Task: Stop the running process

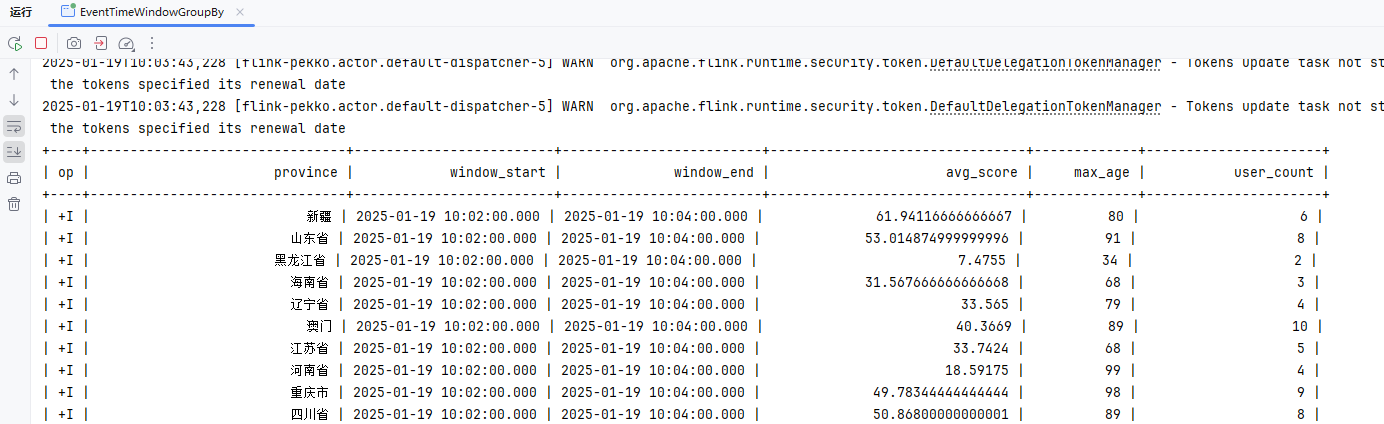Action: pyautogui.click(x=41, y=43)
